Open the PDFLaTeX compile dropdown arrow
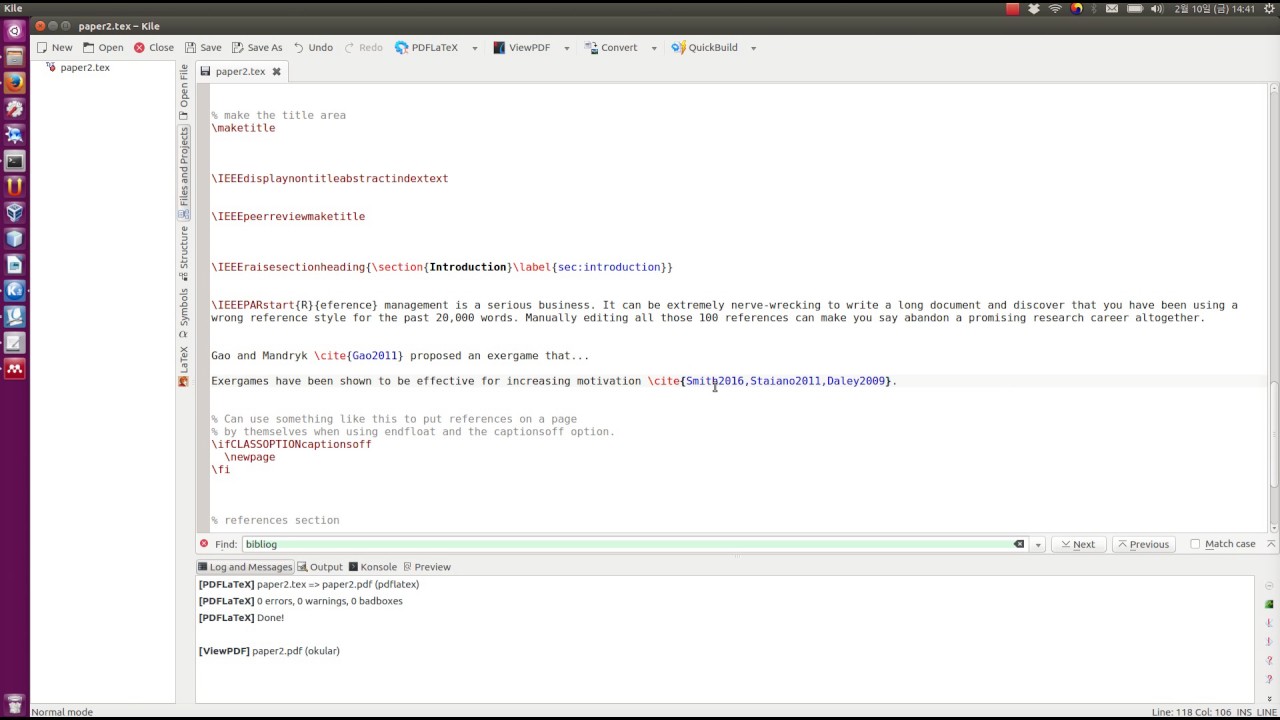 (474, 48)
